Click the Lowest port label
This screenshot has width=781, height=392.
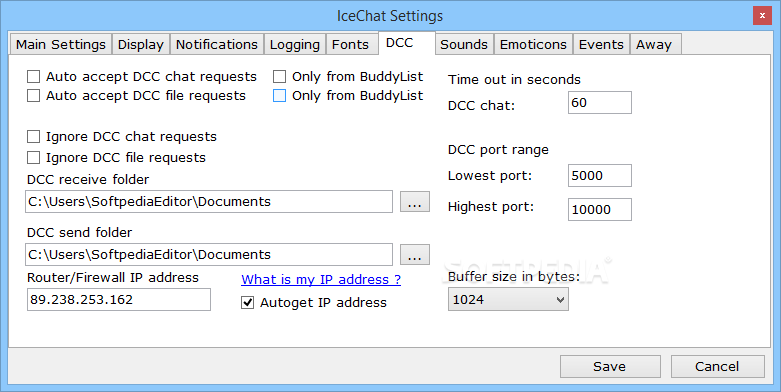point(490,176)
